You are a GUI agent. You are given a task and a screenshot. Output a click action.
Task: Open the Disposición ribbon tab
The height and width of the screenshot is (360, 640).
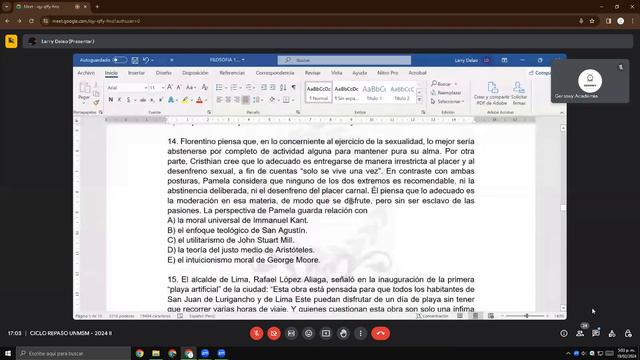195,73
